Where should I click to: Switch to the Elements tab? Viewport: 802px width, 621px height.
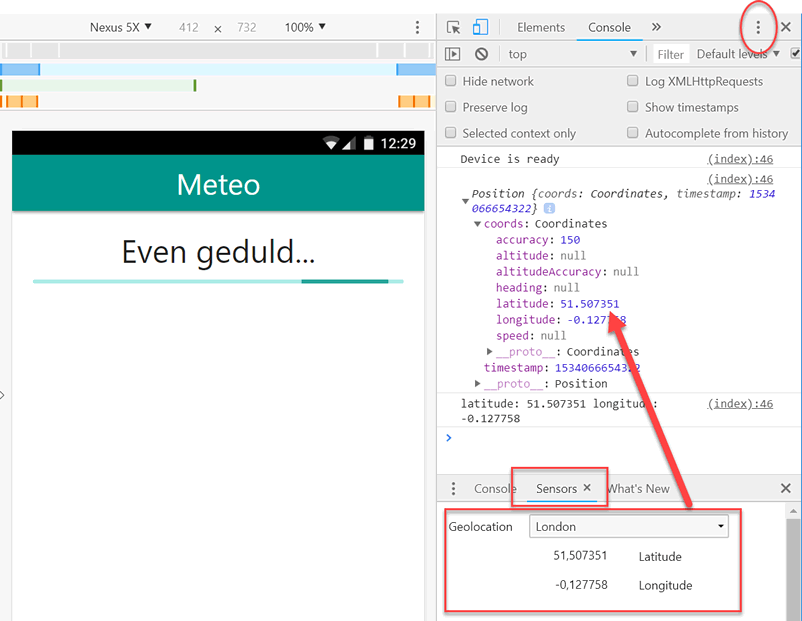click(541, 27)
